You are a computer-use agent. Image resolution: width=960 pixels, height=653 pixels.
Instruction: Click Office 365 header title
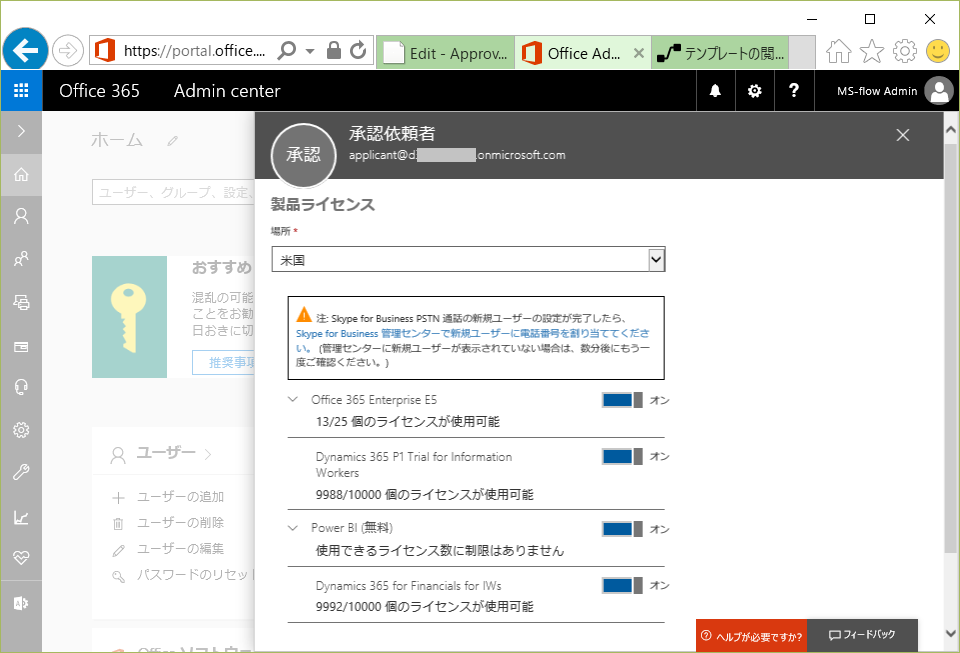(99, 91)
